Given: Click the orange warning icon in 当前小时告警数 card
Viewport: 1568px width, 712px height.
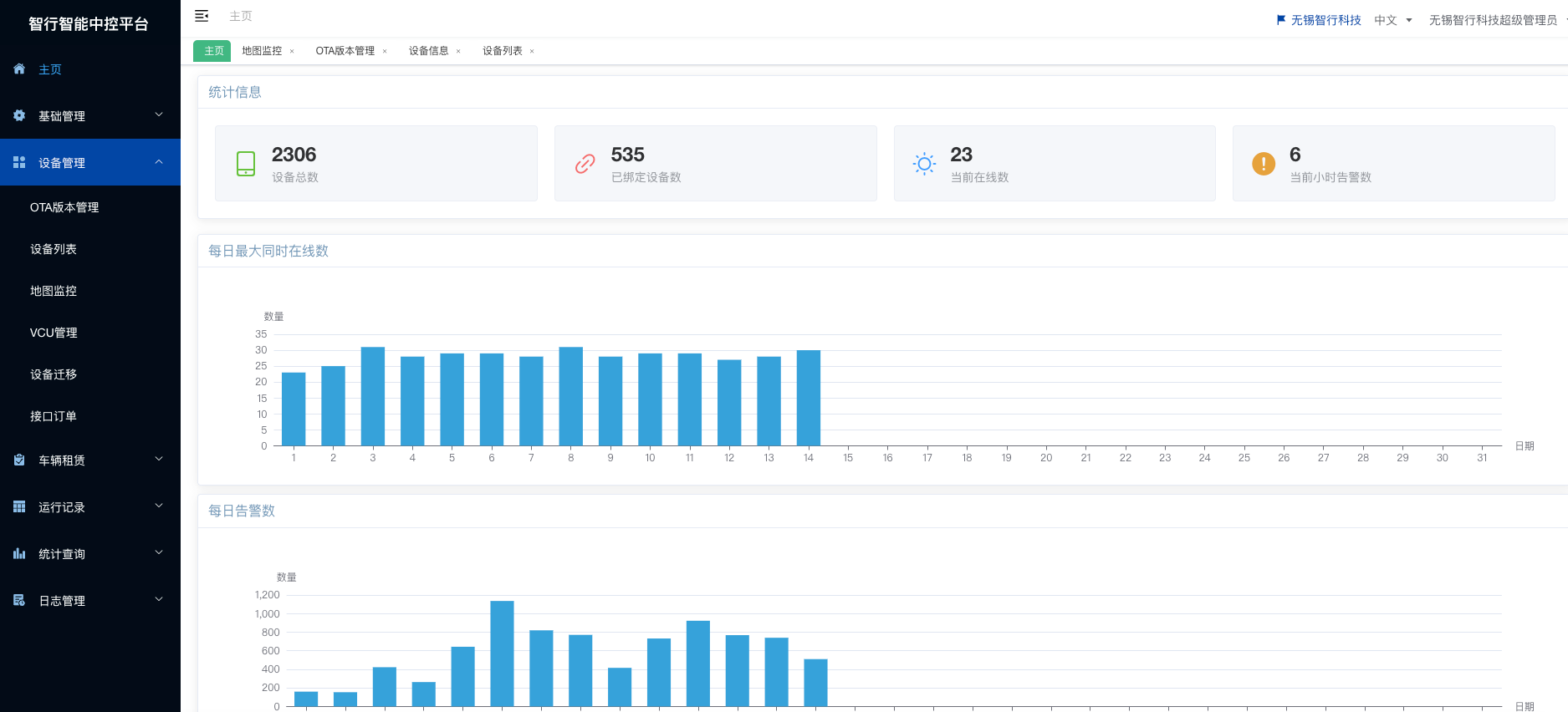Looking at the screenshot, I should click(x=1264, y=164).
